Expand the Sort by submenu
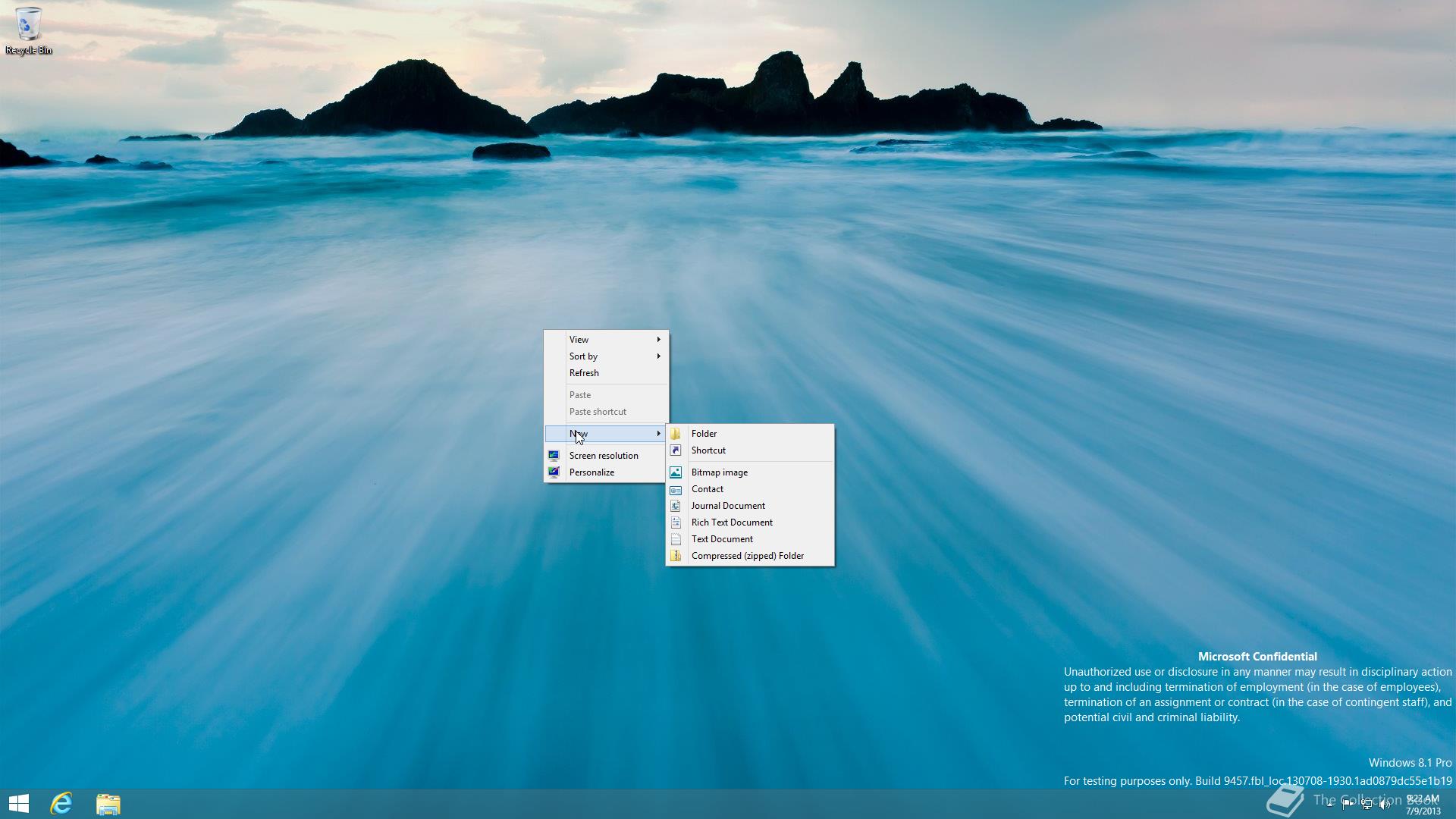Viewport: 1456px width, 819px height. [607, 356]
